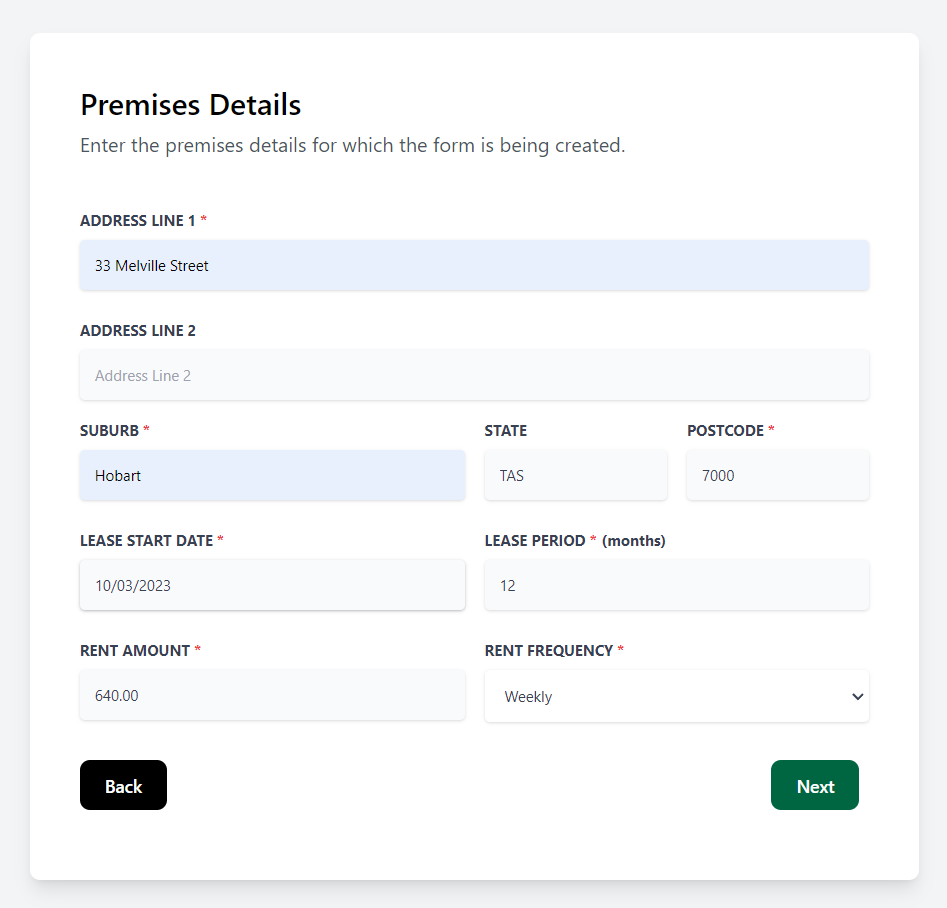Click the Premises Details heading
The height and width of the screenshot is (908, 947).
pos(190,105)
